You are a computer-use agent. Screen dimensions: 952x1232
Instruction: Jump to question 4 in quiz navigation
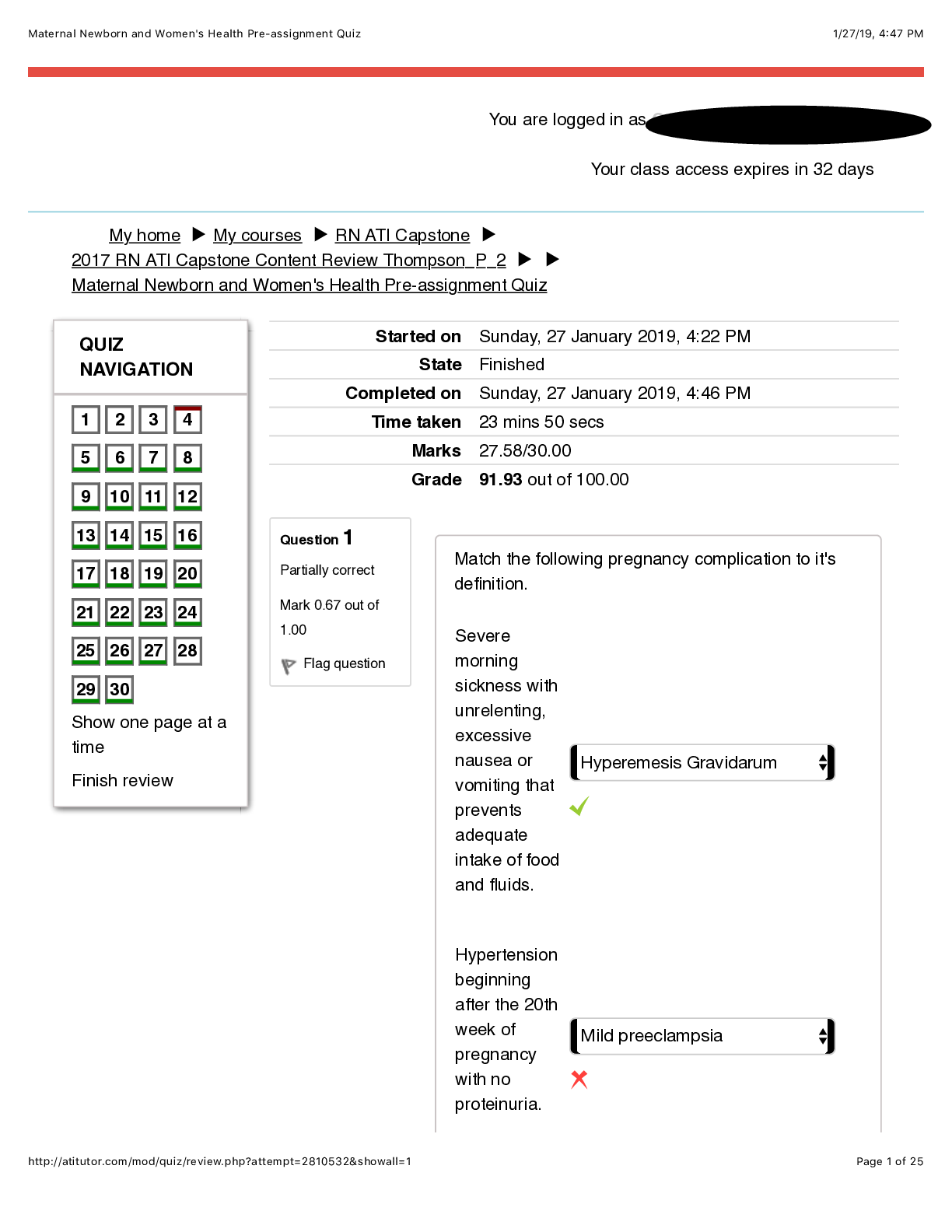point(187,420)
